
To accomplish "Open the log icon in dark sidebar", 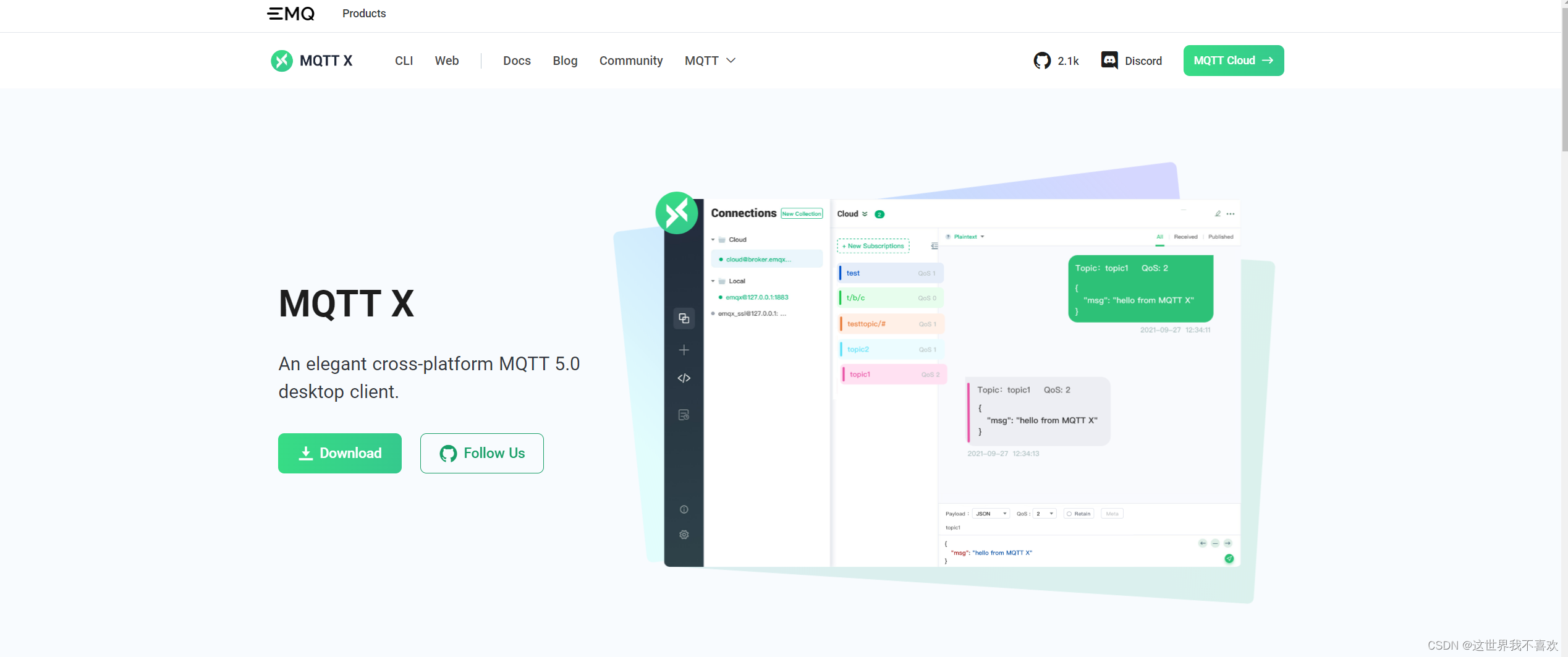I will pyautogui.click(x=684, y=415).
